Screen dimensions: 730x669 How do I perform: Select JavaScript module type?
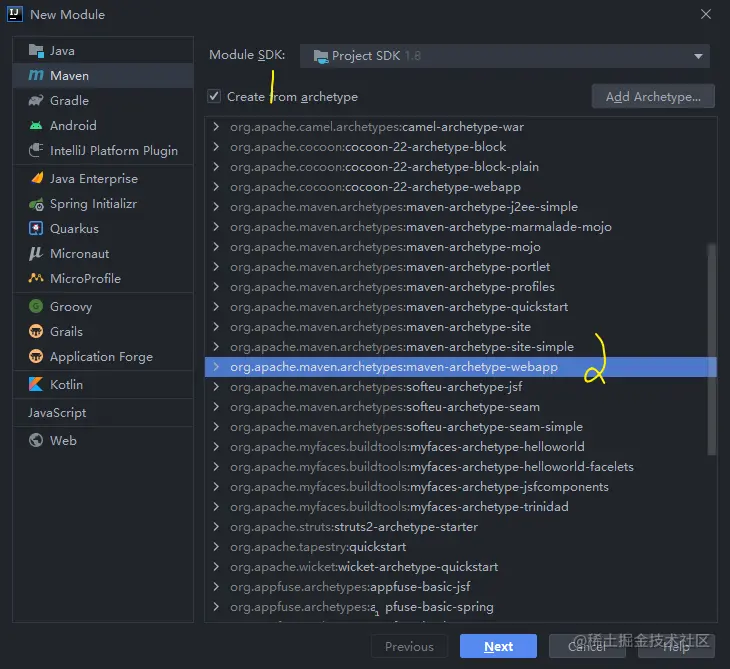tap(103, 412)
